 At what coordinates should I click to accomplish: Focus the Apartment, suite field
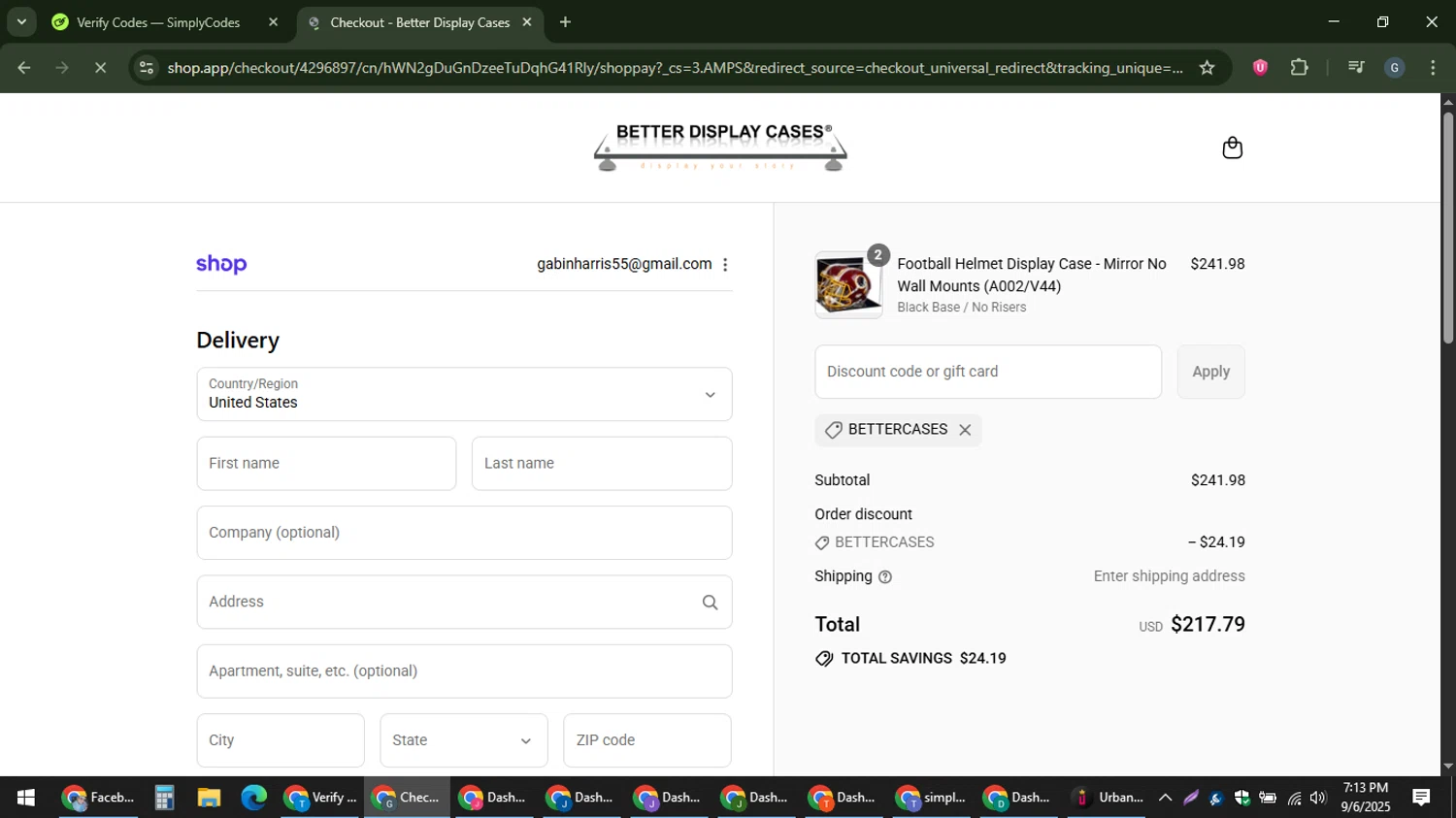click(x=464, y=671)
